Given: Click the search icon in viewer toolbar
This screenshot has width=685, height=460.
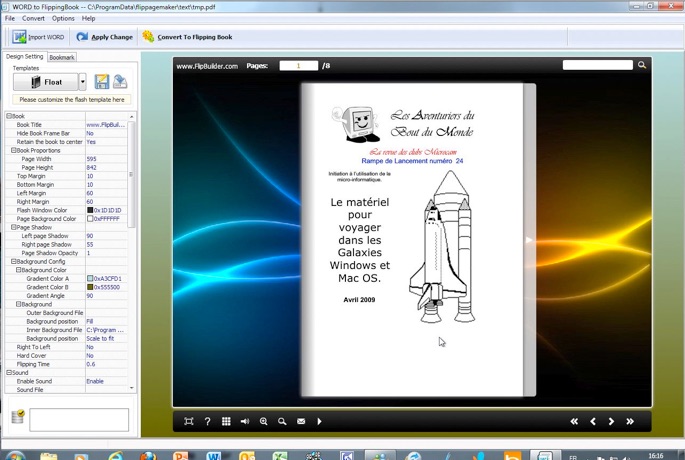Looking at the screenshot, I should [282, 421].
